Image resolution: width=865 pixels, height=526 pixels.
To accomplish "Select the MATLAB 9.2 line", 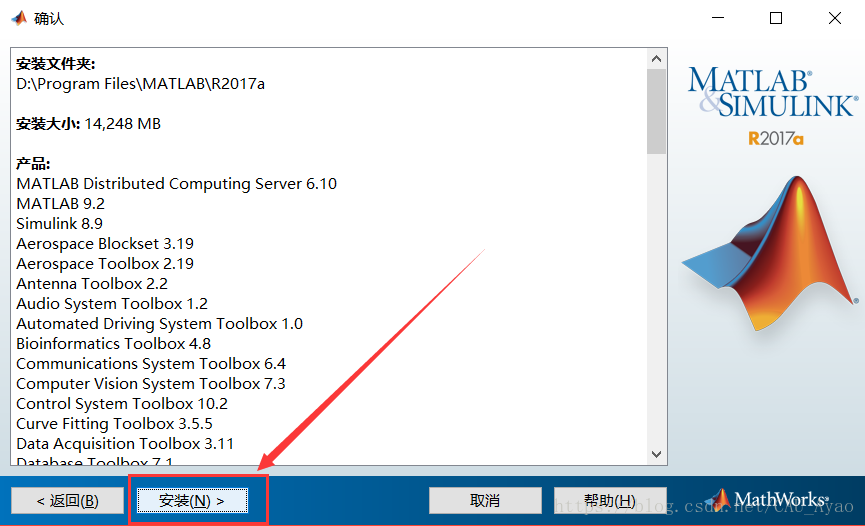I will (x=61, y=204).
